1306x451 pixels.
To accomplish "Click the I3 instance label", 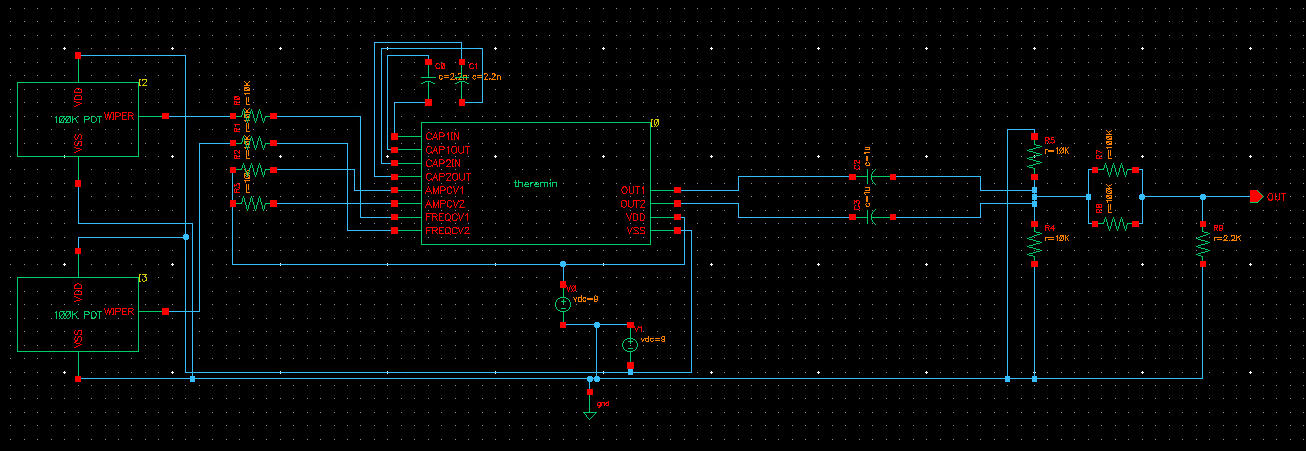I will [143, 277].
